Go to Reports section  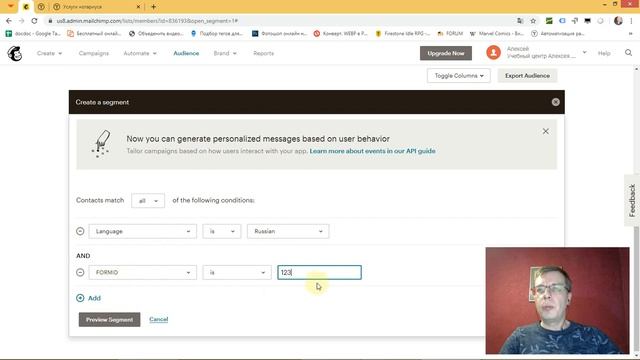click(x=263, y=53)
